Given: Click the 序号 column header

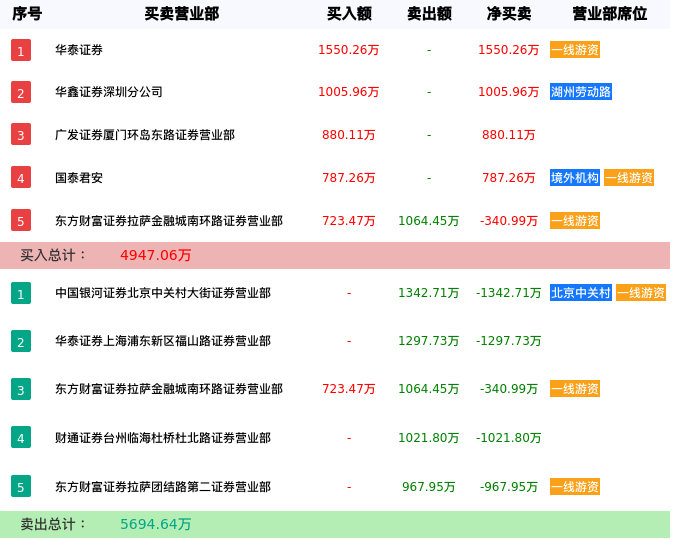Looking at the screenshot, I should [x=27, y=14].
